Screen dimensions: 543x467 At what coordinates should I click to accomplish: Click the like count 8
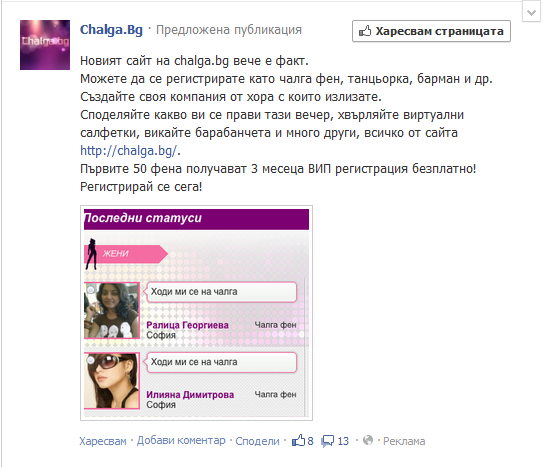(x=310, y=441)
